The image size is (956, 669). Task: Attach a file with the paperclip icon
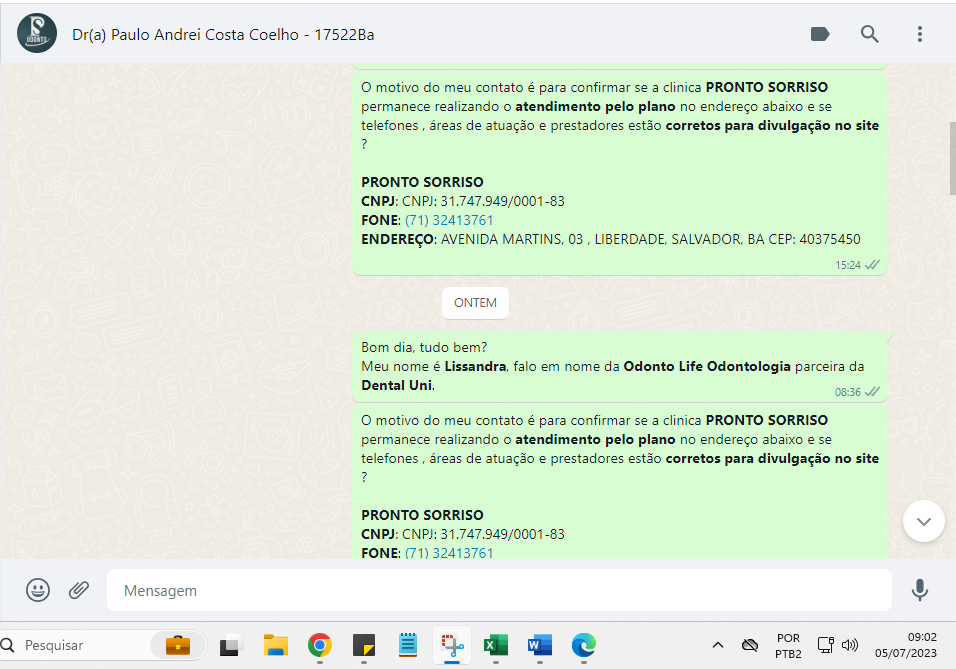point(79,590)
